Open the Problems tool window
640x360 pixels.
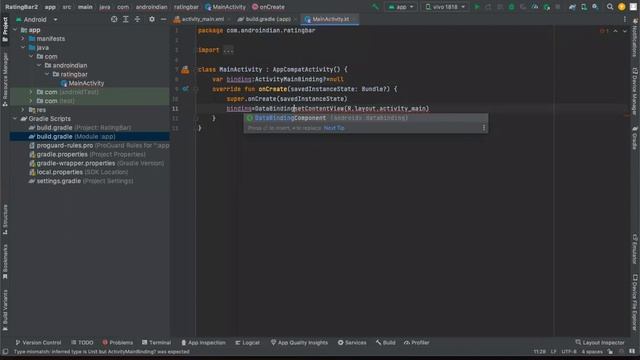click(x=118, y=342)
